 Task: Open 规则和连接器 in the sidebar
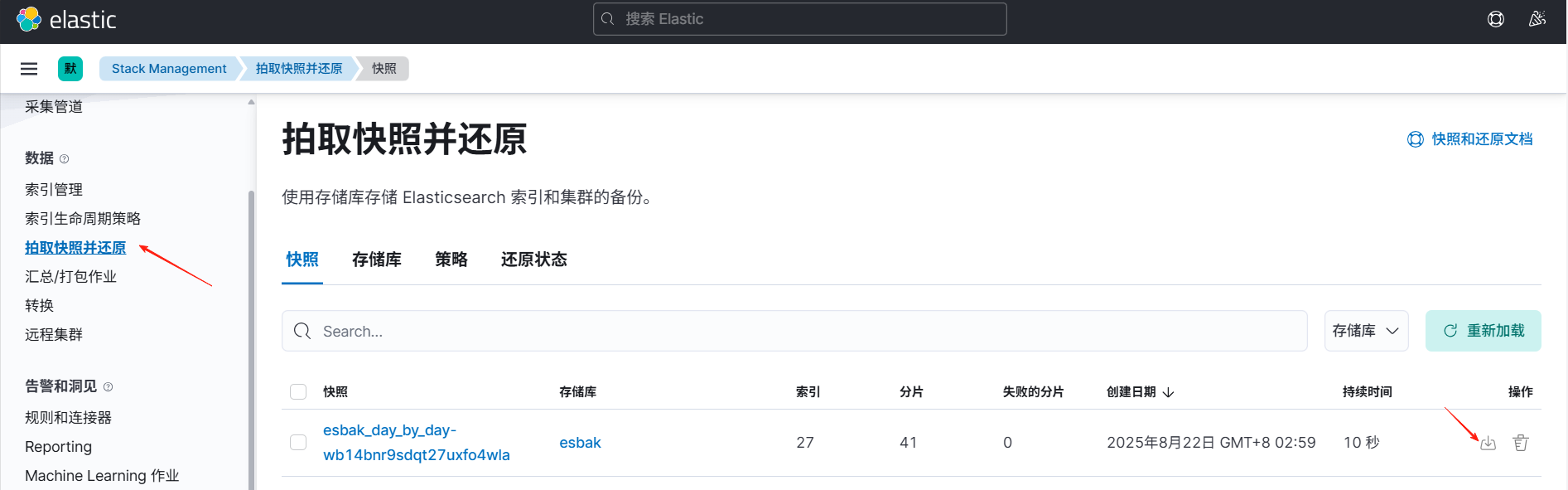pyautogui.click(x=68, y=418)
